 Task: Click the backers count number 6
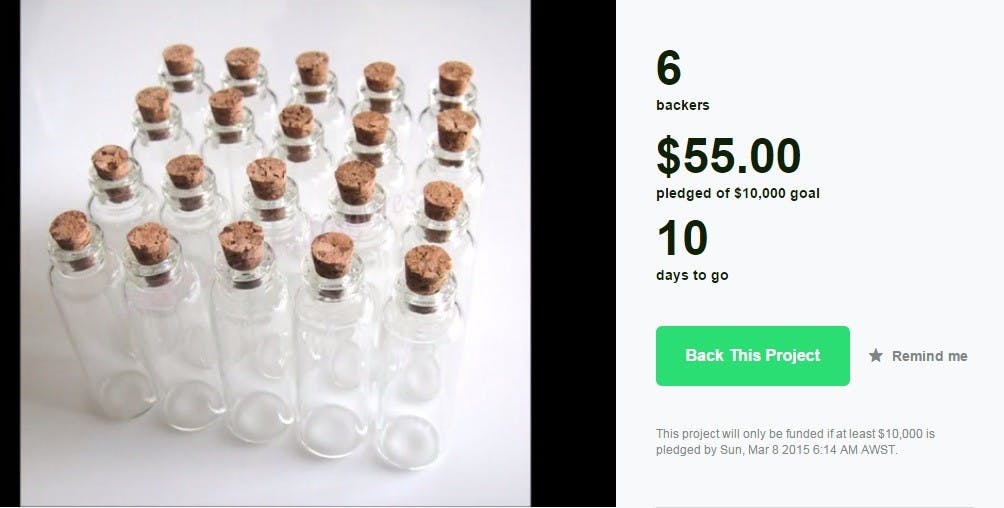668,69
